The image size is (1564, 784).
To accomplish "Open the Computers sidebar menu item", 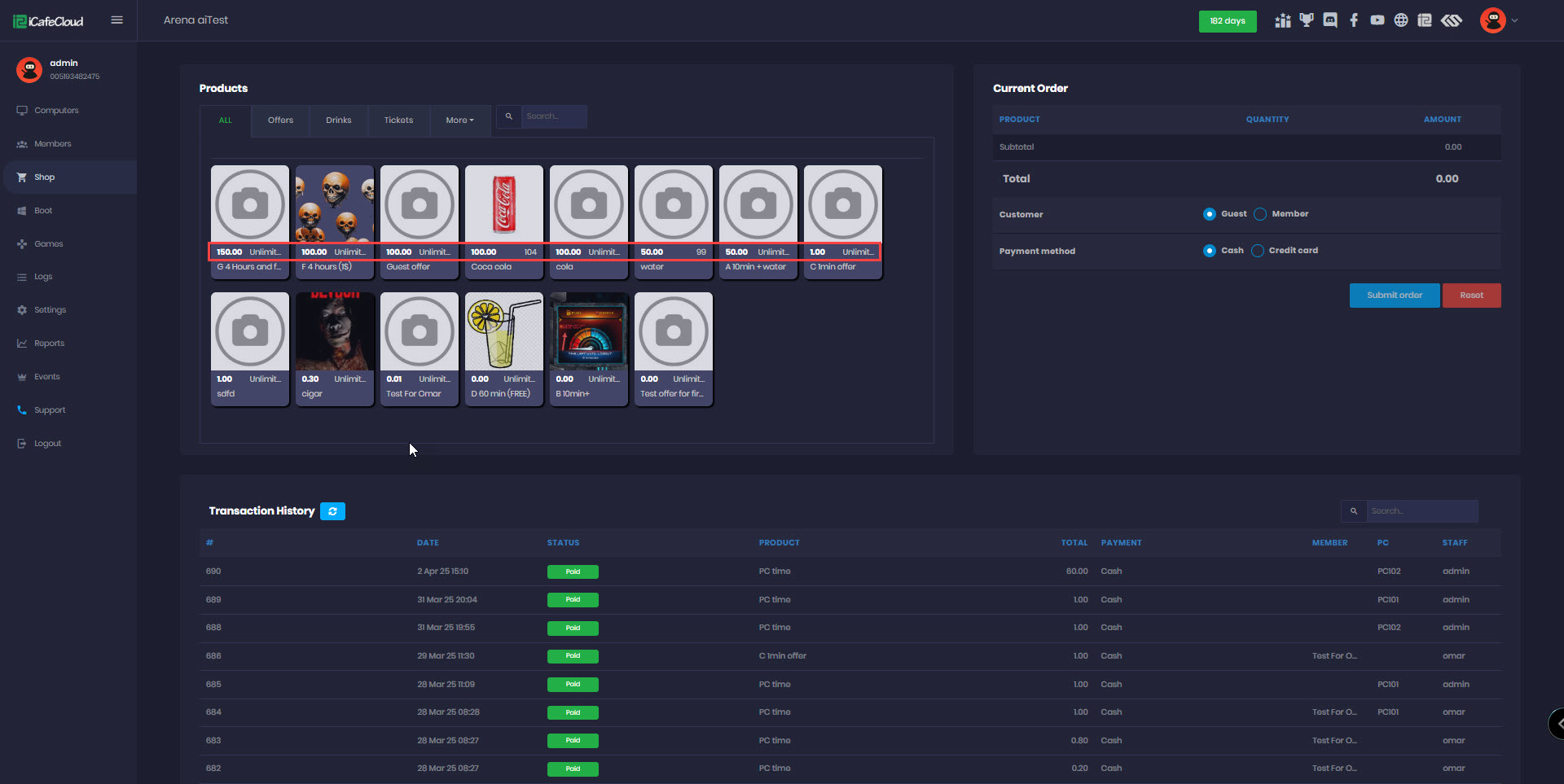I will (x=56, y=111).
